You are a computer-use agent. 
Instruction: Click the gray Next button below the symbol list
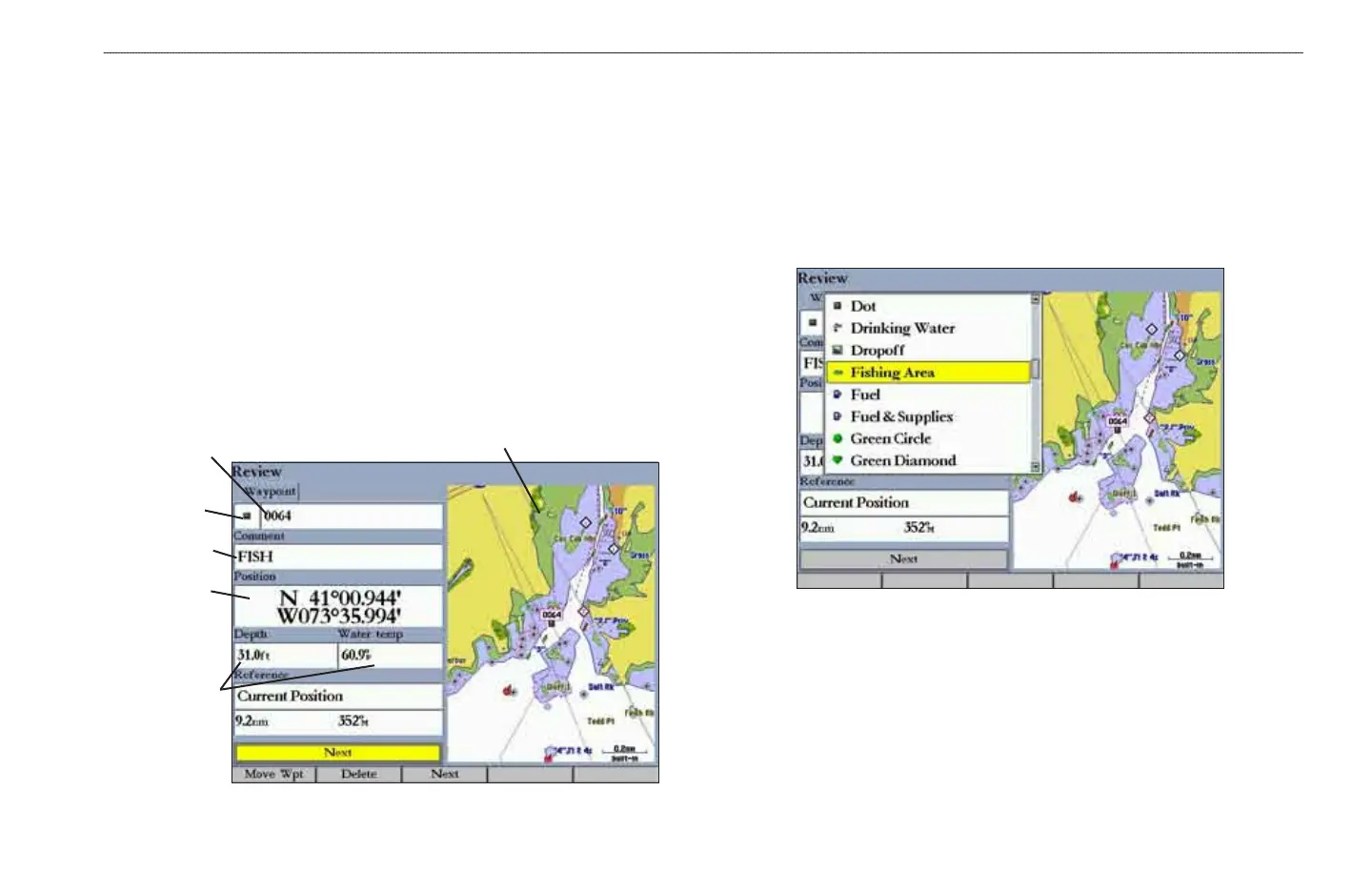point(903,559)
